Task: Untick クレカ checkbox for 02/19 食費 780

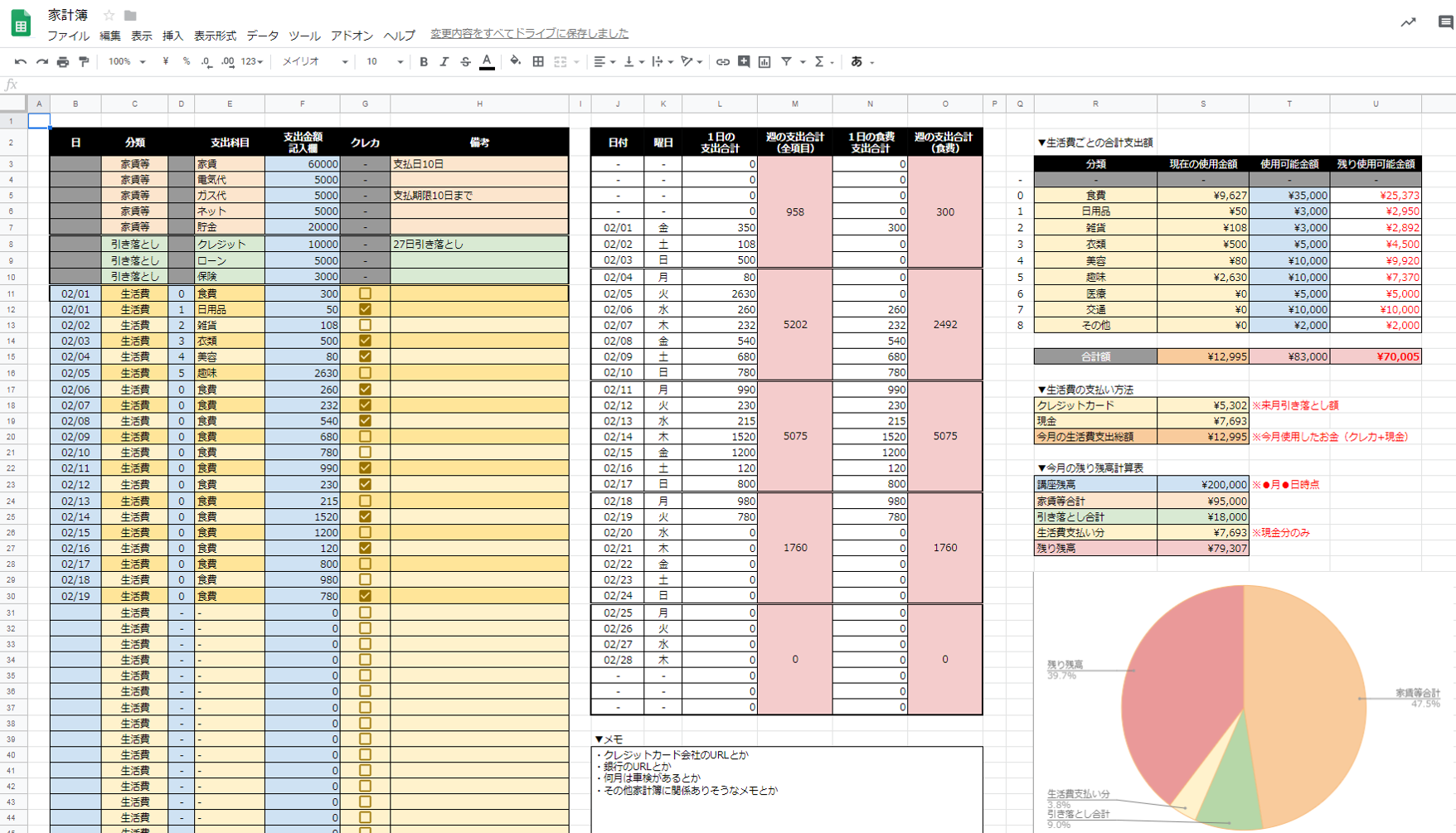Action: [365, 596]
